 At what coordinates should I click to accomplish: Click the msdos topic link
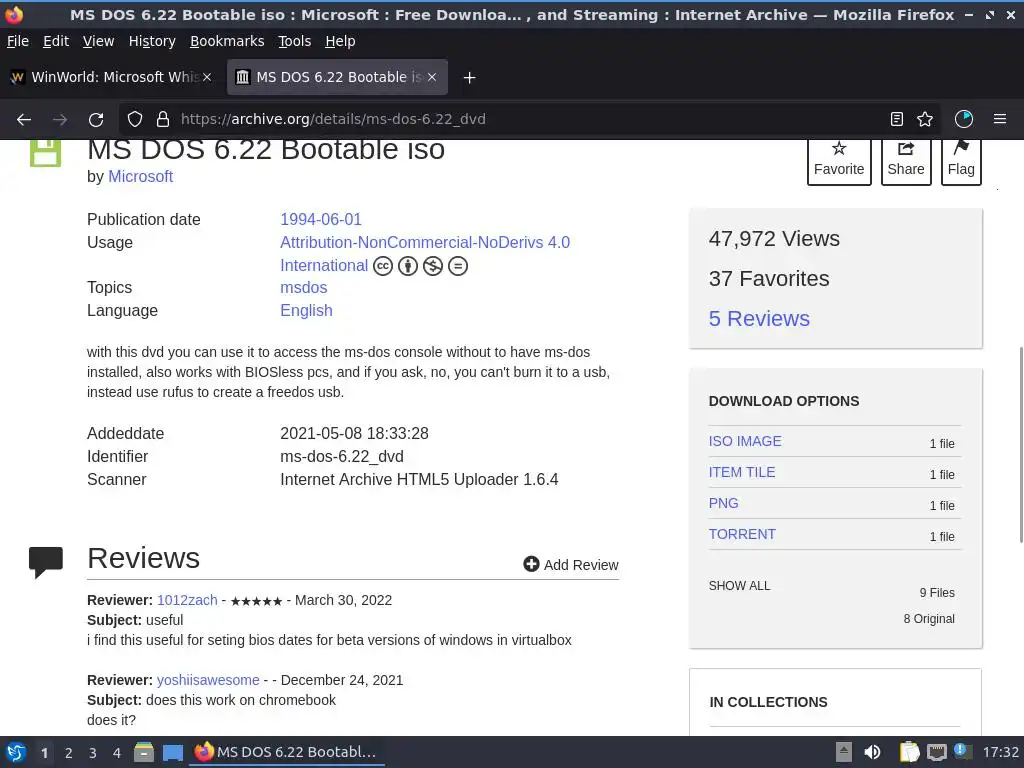pyautogui.click(x=304, y=287)
